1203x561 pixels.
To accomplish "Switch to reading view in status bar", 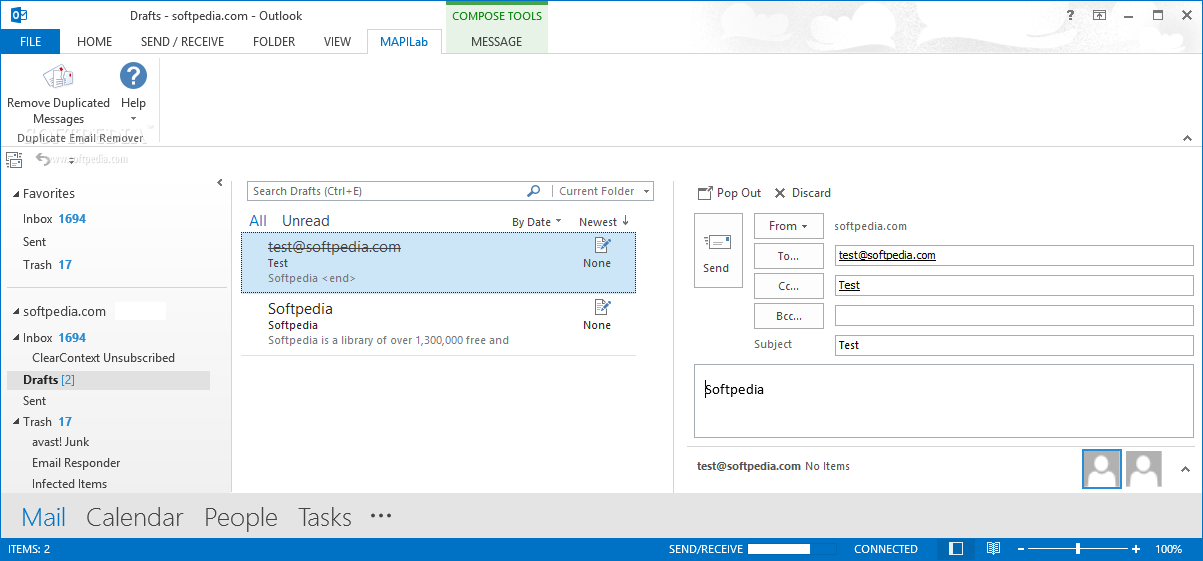I will point(993,549).
